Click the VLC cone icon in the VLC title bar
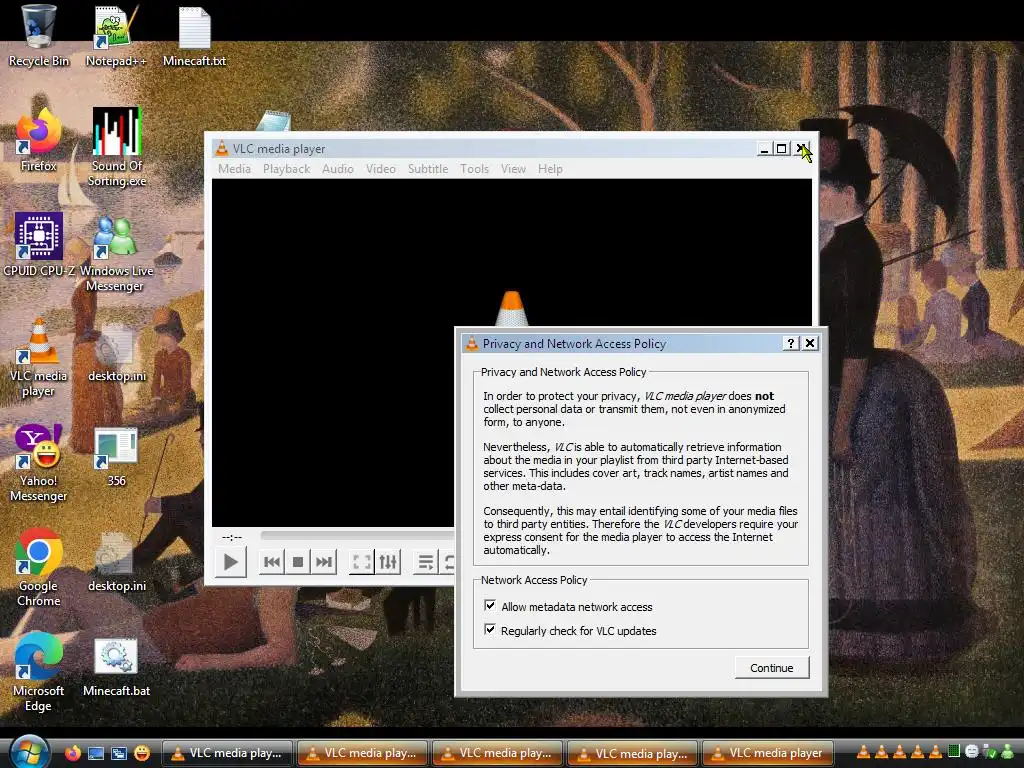This screenshot has width=1024, height=768. [x=222, y=148]
